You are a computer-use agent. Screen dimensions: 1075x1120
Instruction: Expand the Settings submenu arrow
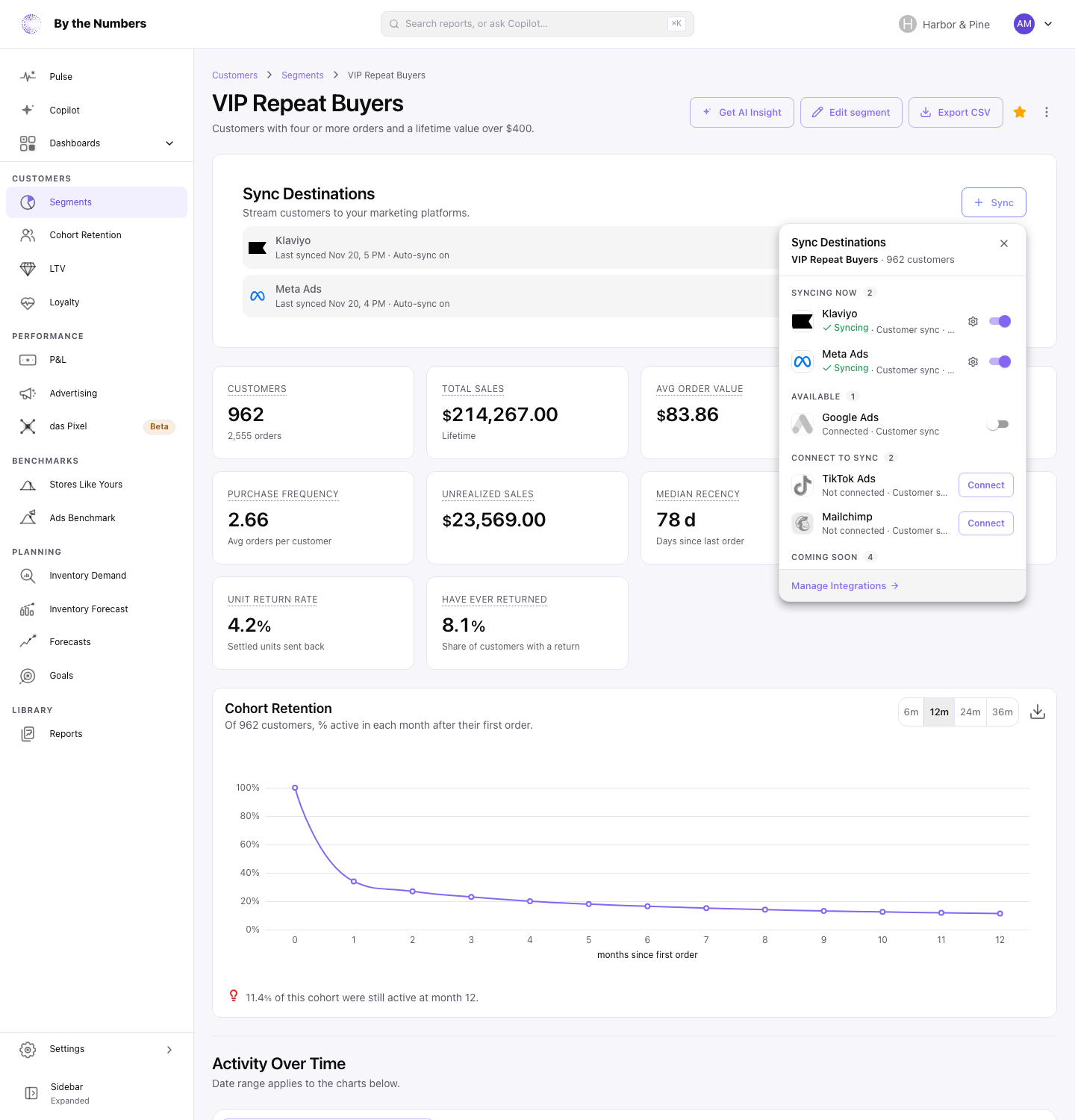pos(169,1050)
